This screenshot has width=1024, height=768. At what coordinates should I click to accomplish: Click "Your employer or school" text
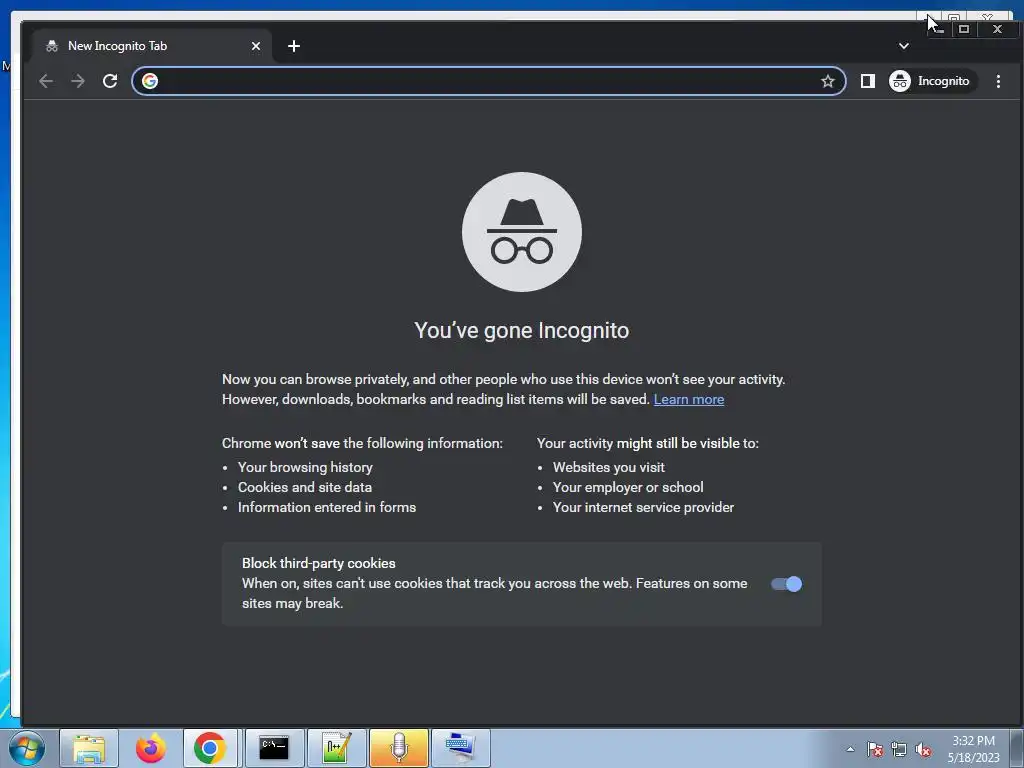pos(628,487)
